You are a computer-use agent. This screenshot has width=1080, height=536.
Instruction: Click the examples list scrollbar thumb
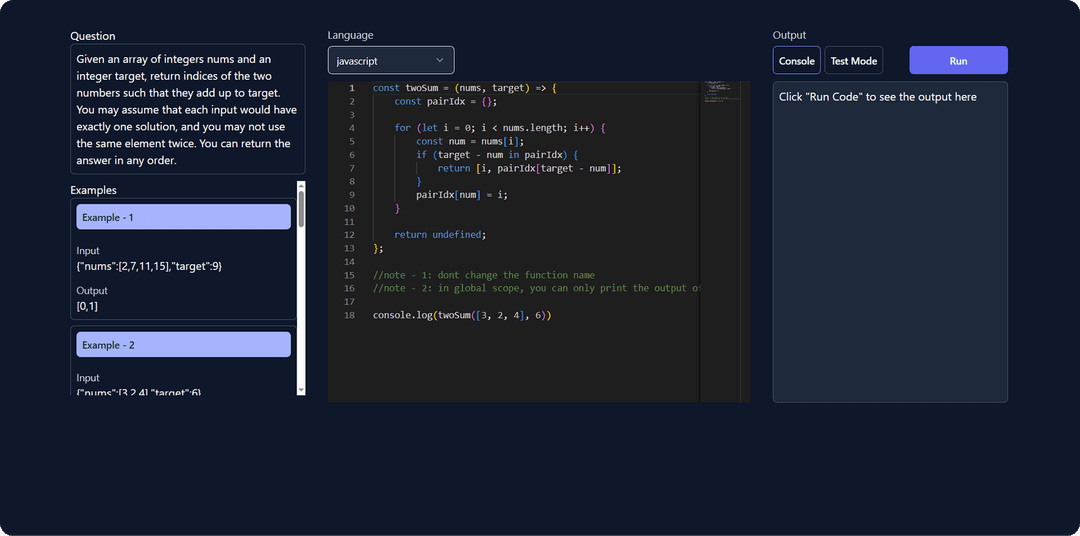coord(301,209)
